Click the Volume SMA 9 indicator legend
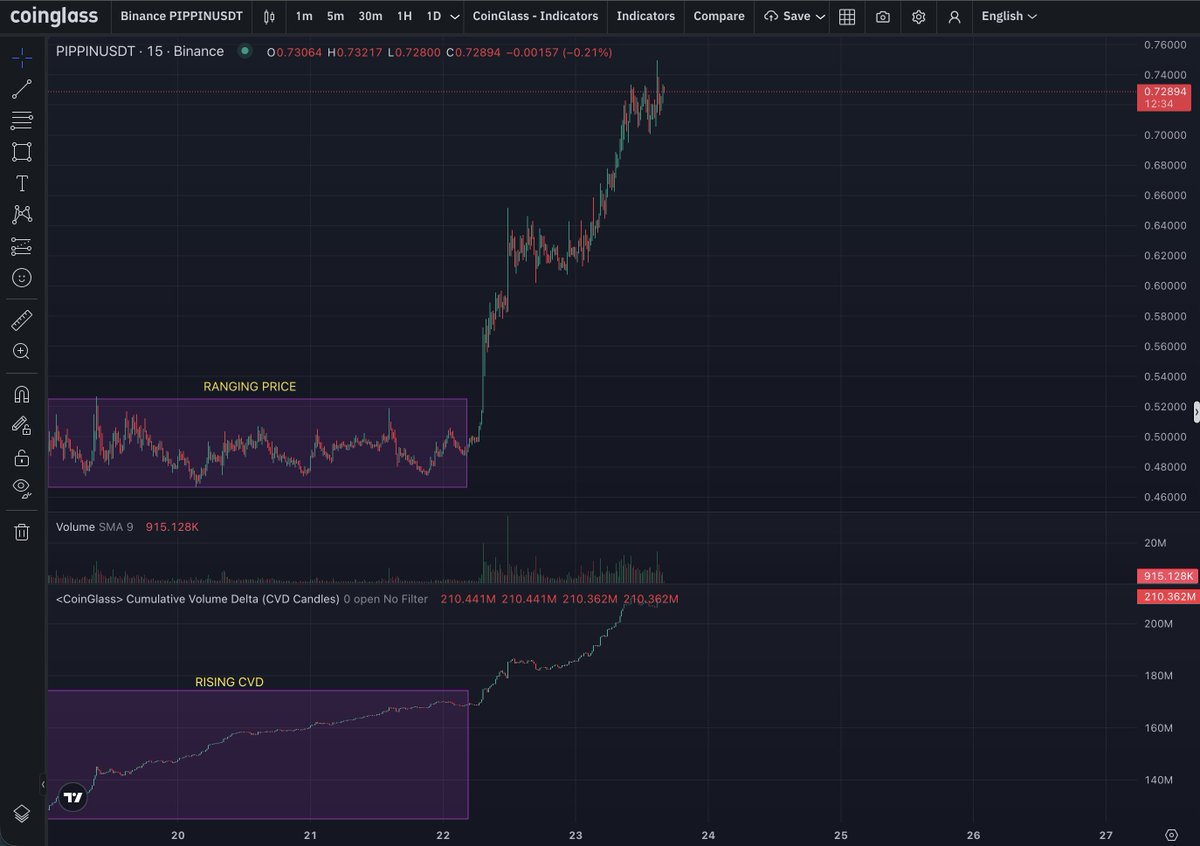Viewport: 1200px width, 846px height. [x=94, y=526]
